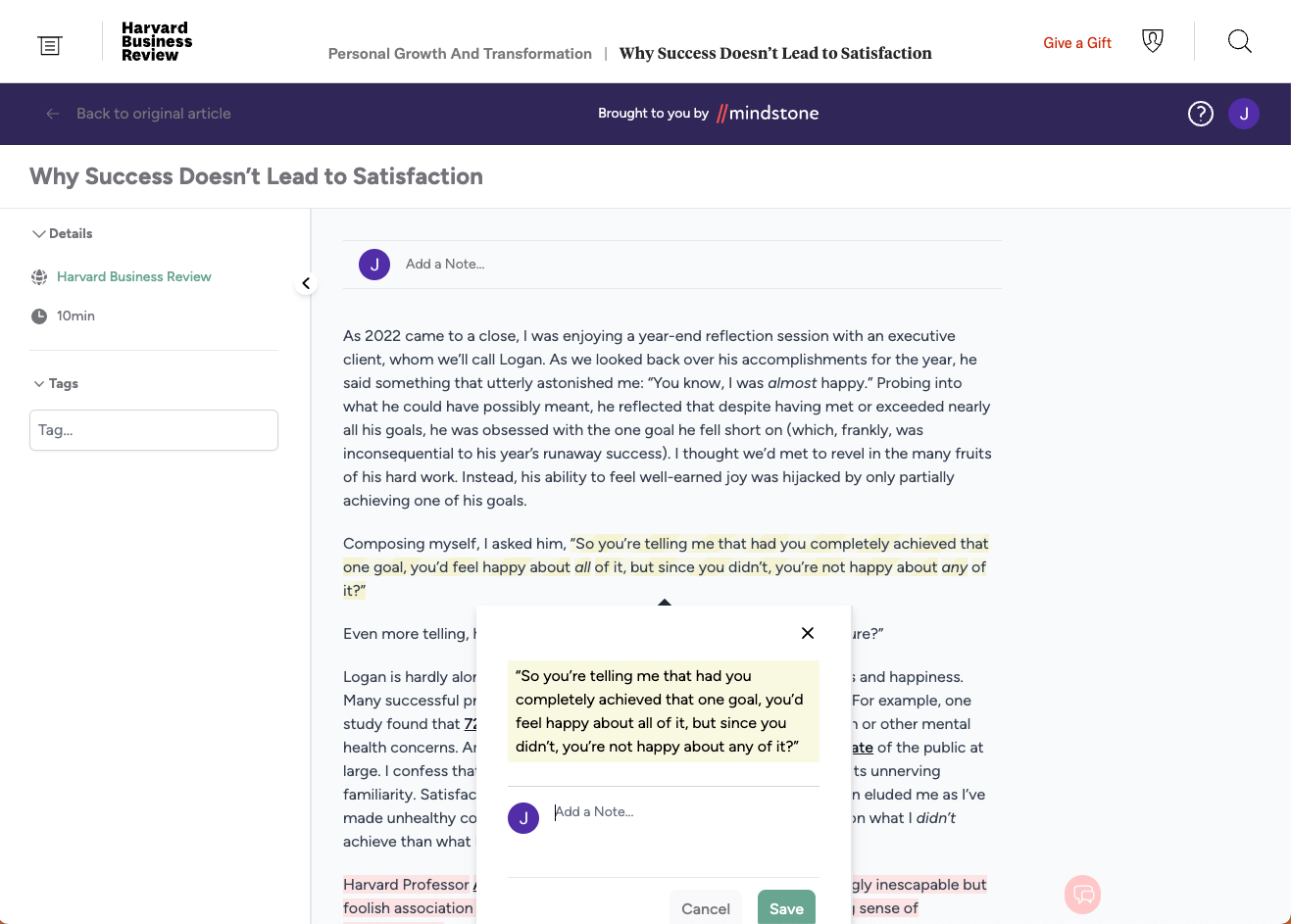Image resolution: width=1291 pixels, height=924 pixels.
Task: Open the search magnifier icon
Action: 1239,41
